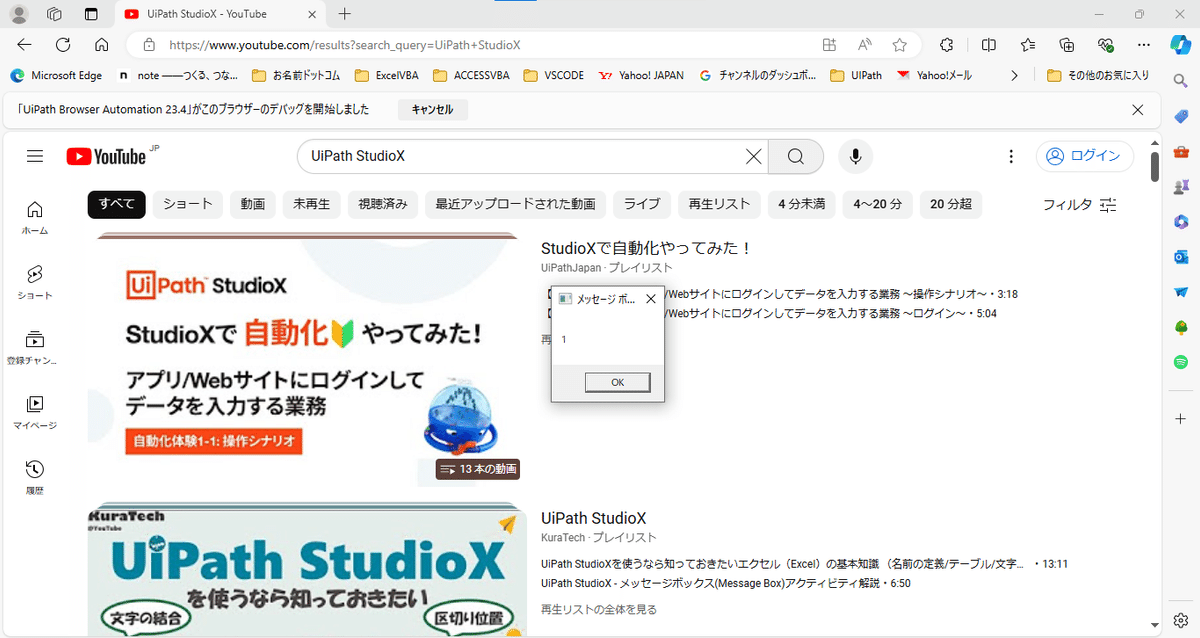Click OK in the message box
The image size is (1200, 638).
click(x=617, y=382)
